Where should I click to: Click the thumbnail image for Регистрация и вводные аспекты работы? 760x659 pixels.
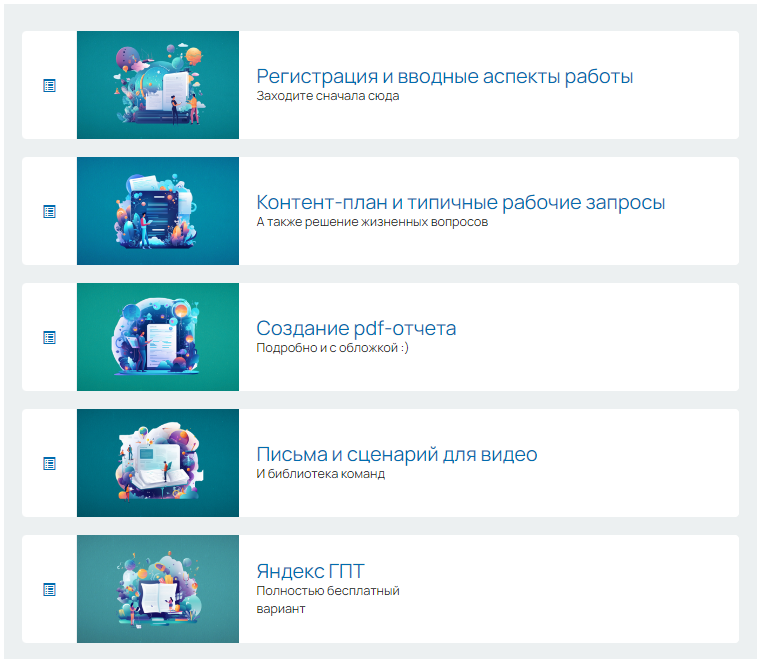(158, 85)
